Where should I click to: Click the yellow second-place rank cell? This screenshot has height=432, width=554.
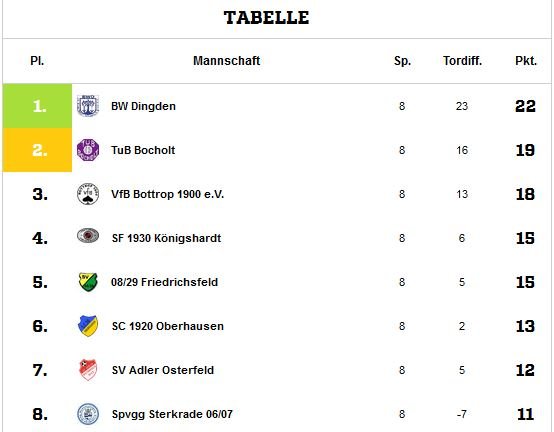[x=37, y=150]
